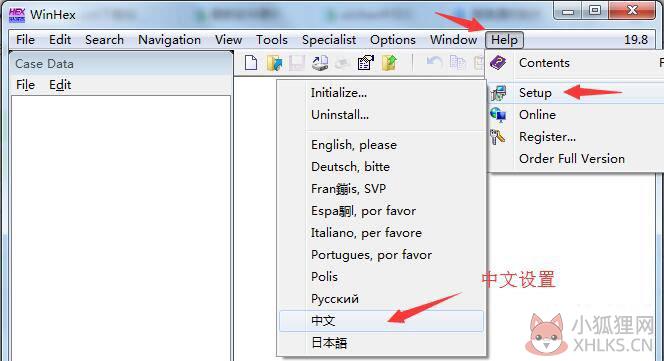Click the New file toolbar icon
The height and width of the screenshot is (361, 664).
(251, 63)
